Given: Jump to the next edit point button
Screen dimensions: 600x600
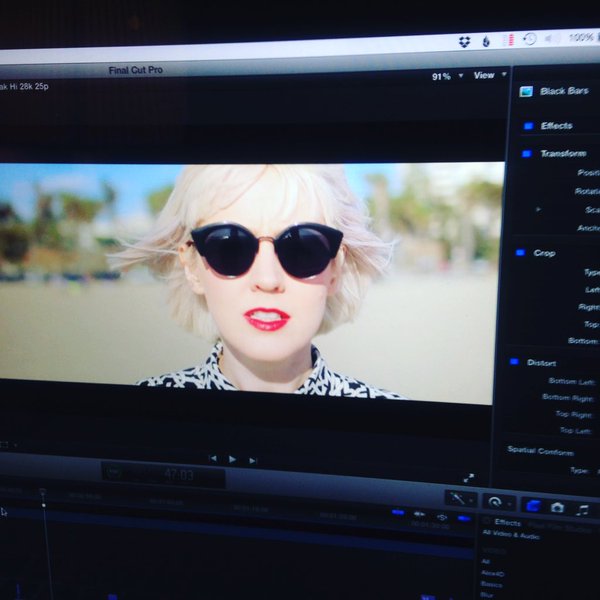Looking at the screenshot, I should (x=253, y=460).
